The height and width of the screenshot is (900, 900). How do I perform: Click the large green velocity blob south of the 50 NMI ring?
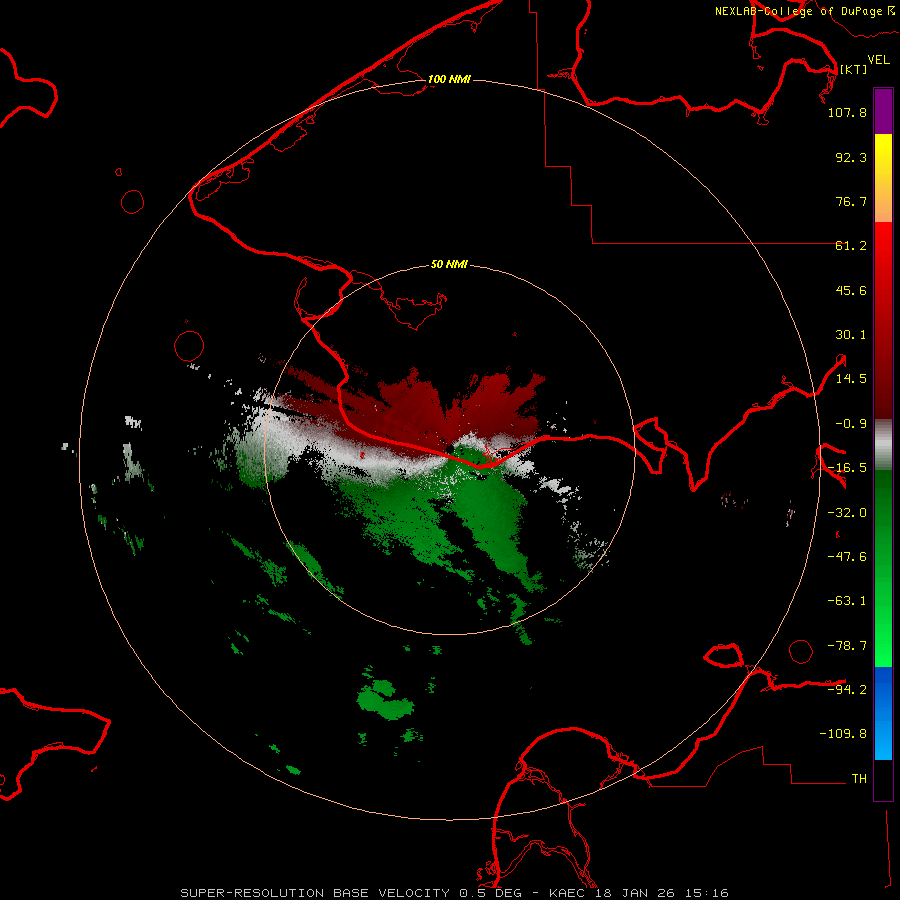385,699
